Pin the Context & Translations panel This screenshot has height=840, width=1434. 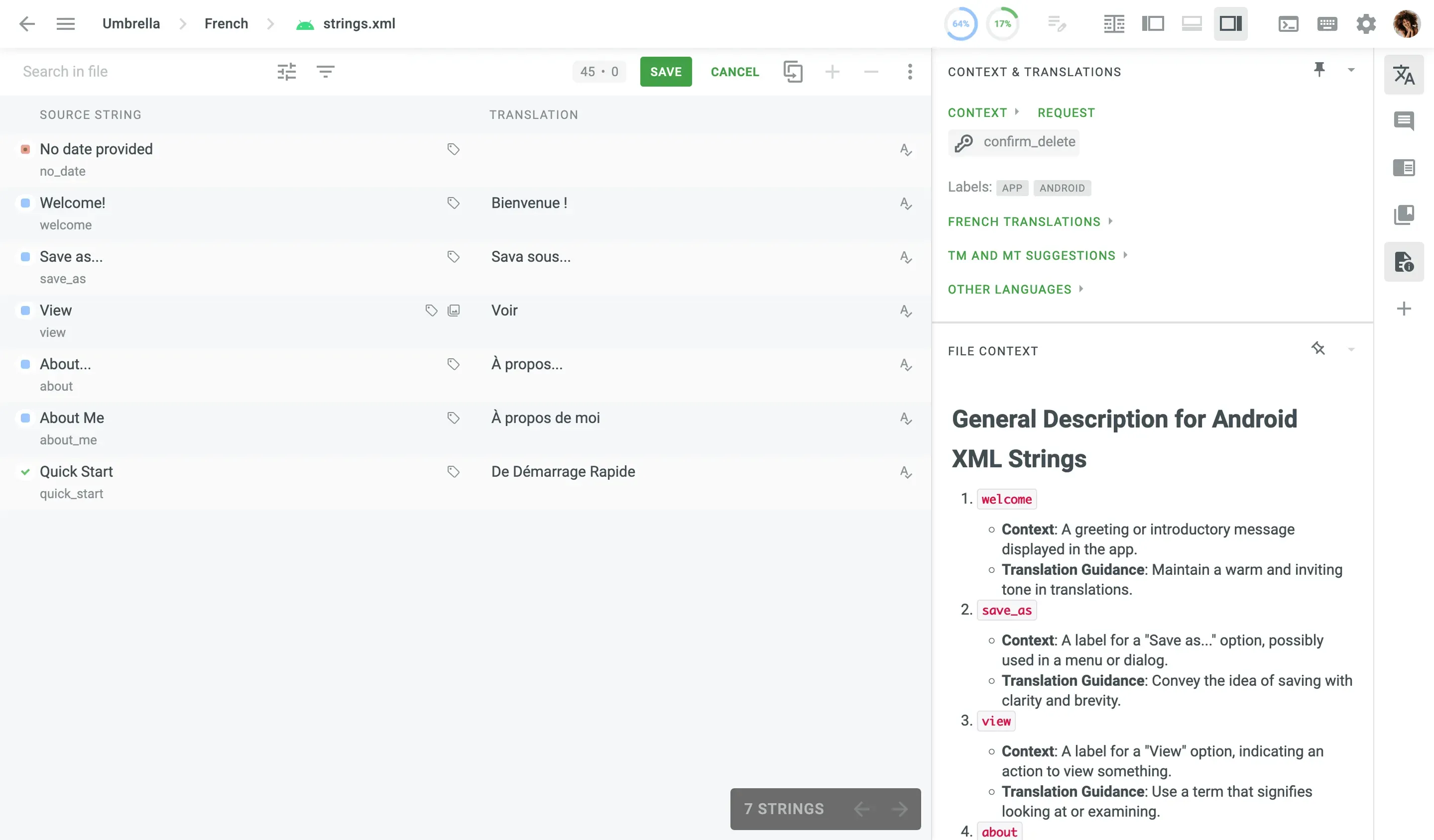[x=1320, y=69]
